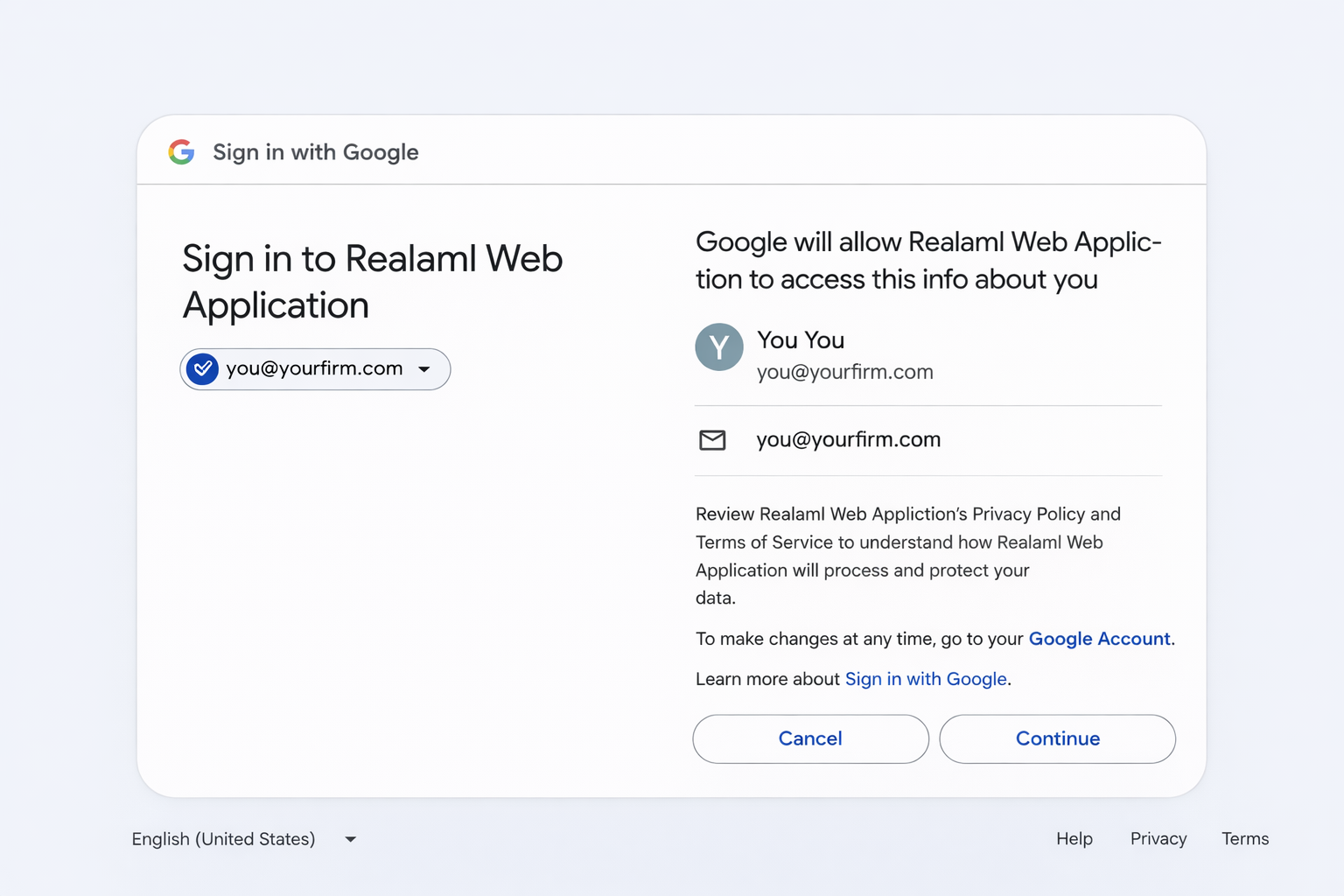Open the Privacy footer link
This screenshot has height=896, width=1344.
(1158, 839)
